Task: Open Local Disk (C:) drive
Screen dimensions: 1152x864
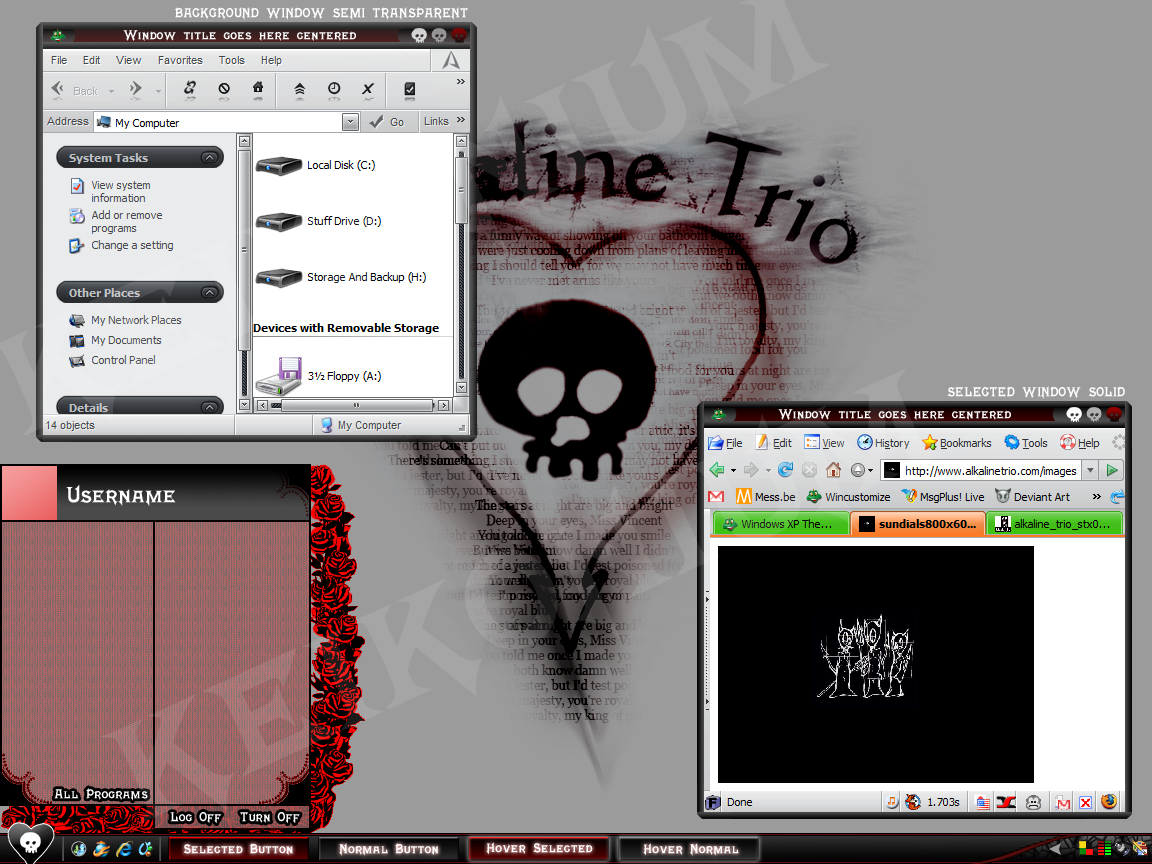Action: (x=315, y=165)
